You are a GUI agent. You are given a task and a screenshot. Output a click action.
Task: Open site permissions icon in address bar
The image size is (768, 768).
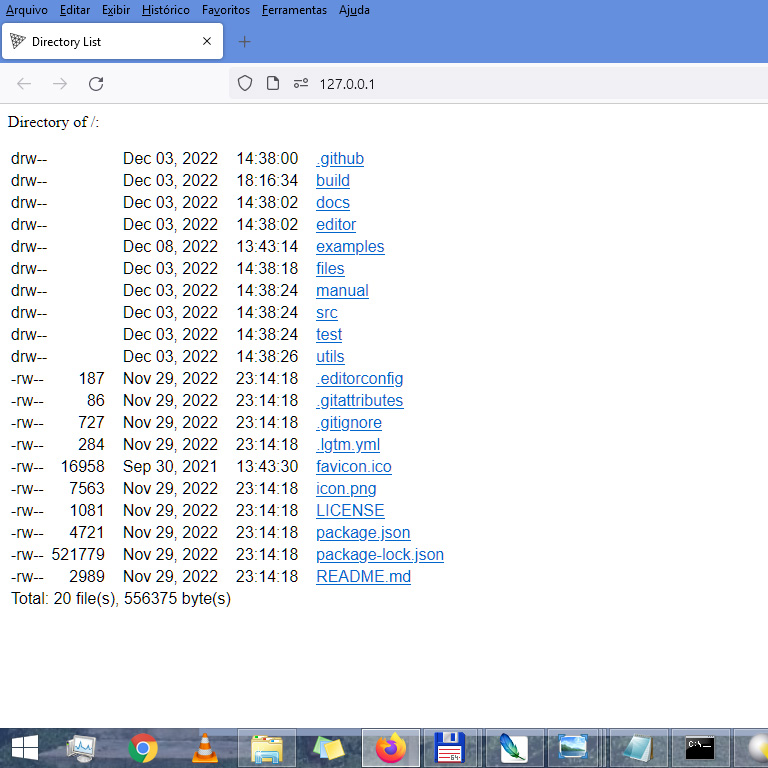tap(300, 84)
